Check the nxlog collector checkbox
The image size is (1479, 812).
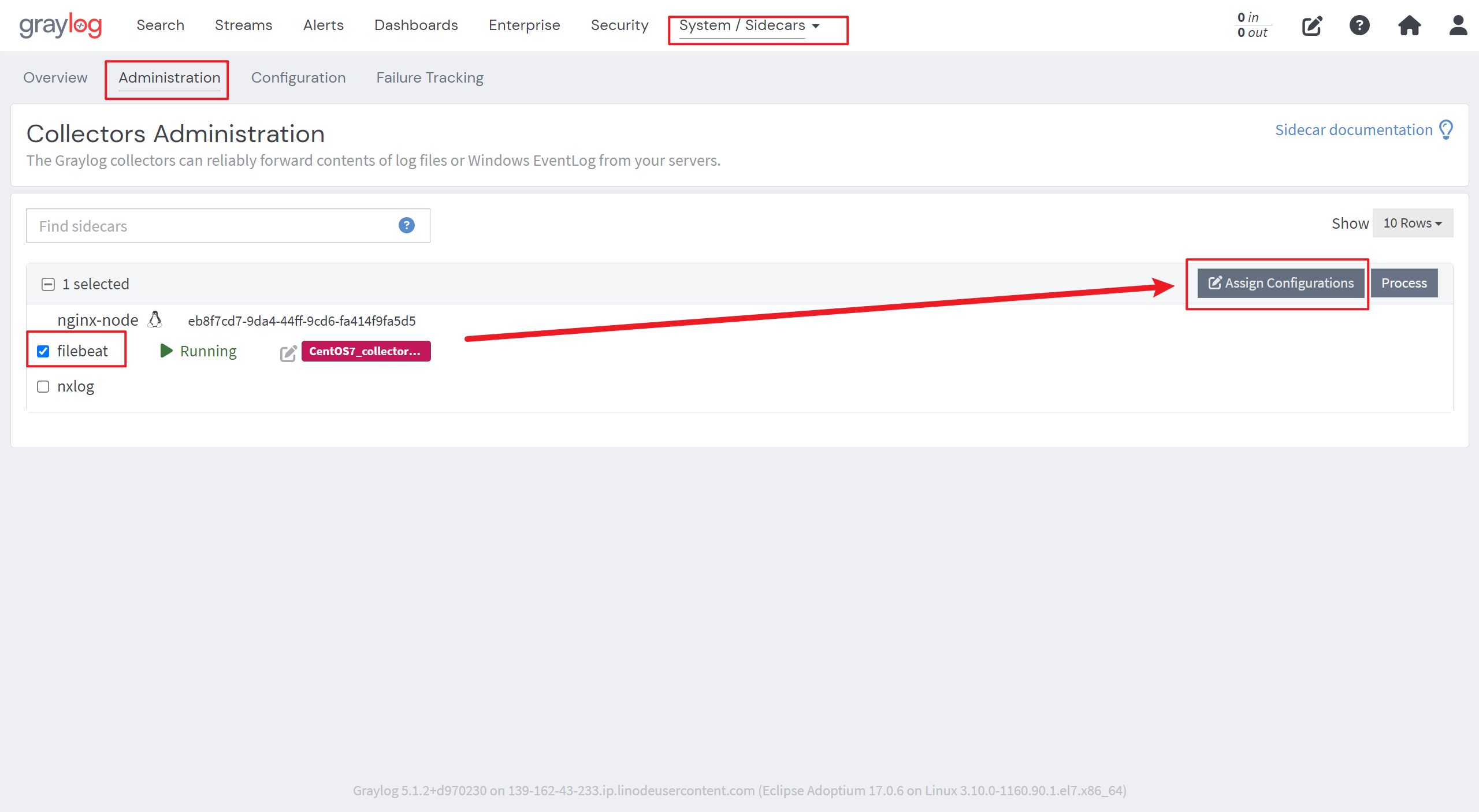coord(43,386)
